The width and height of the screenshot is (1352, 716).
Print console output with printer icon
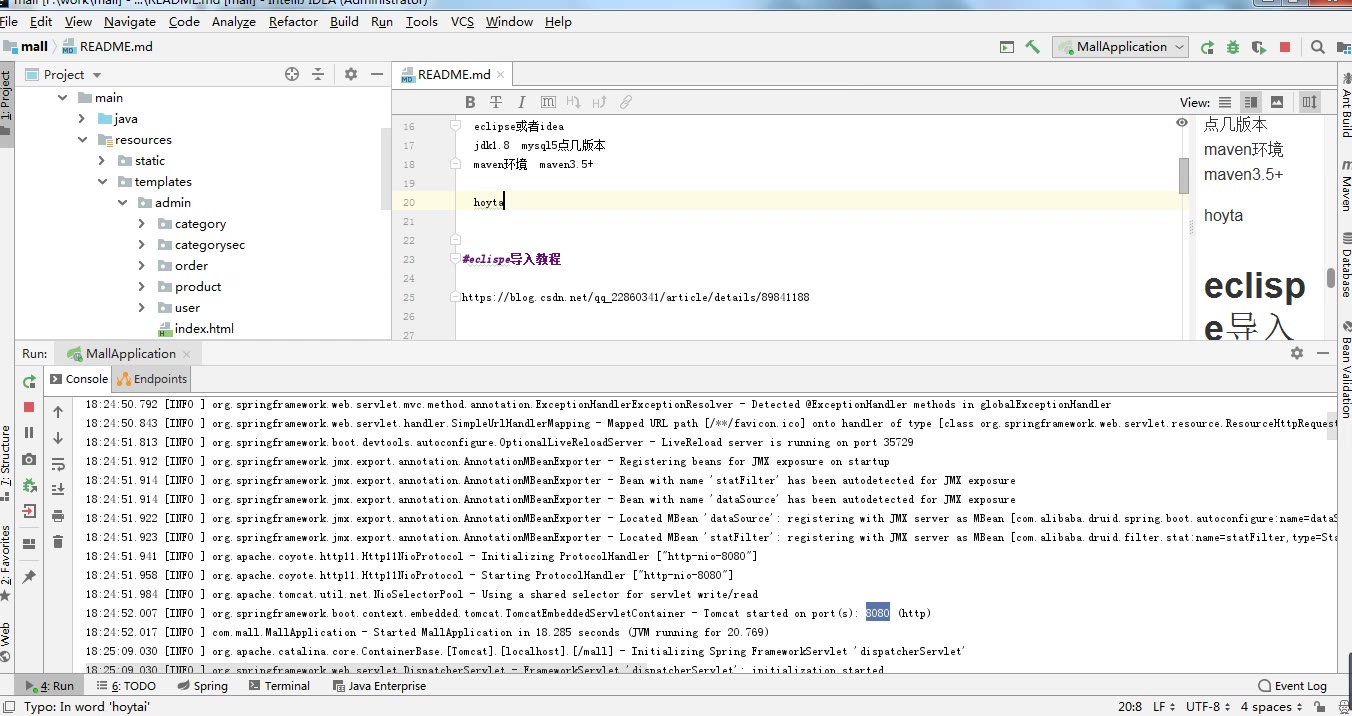[x=58, y=516]
